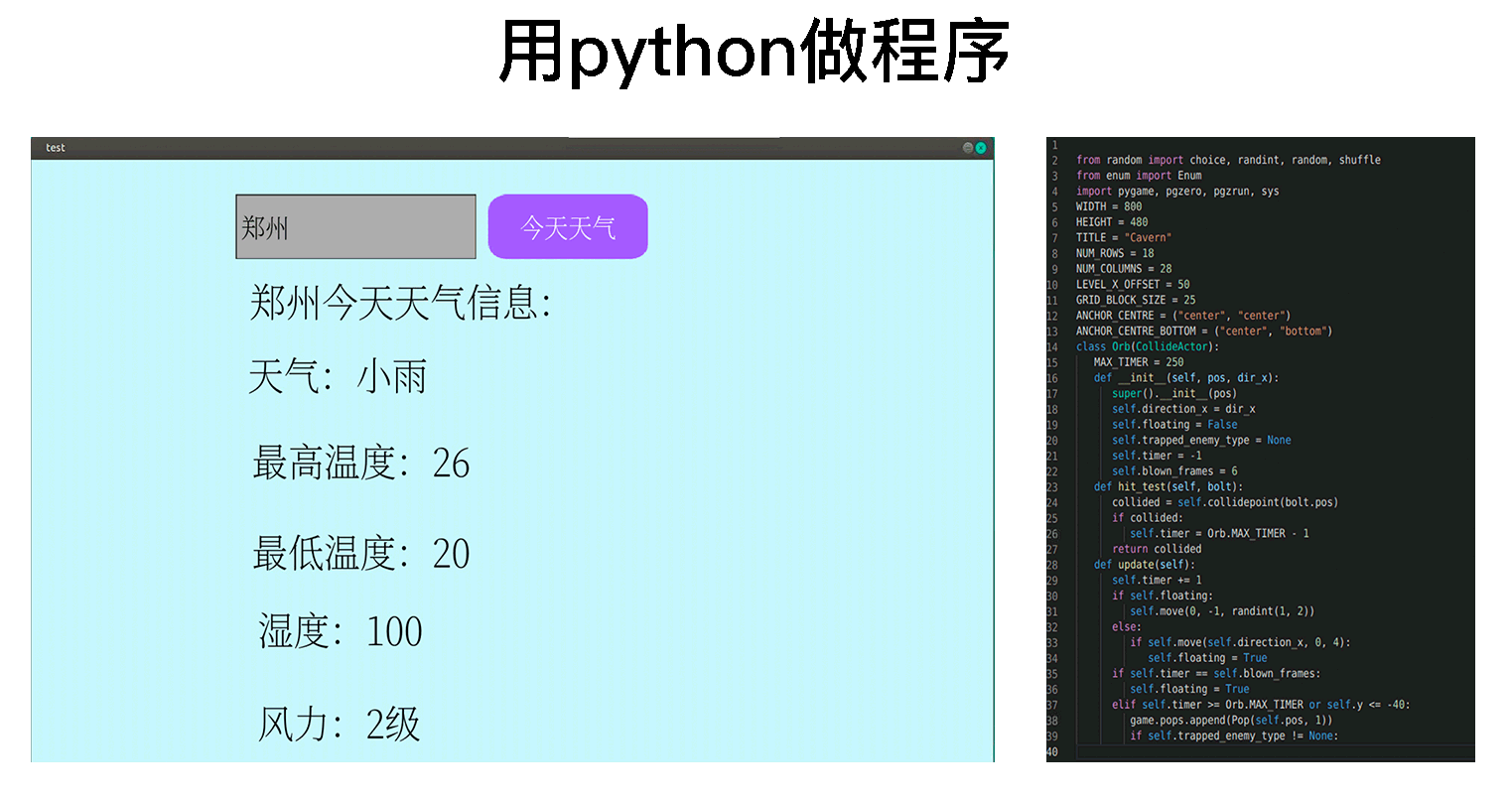Image resolution: width=1512 pixels, height=800 pixels.
Task: Minimize the test window
Action: (x=967, y=148)
